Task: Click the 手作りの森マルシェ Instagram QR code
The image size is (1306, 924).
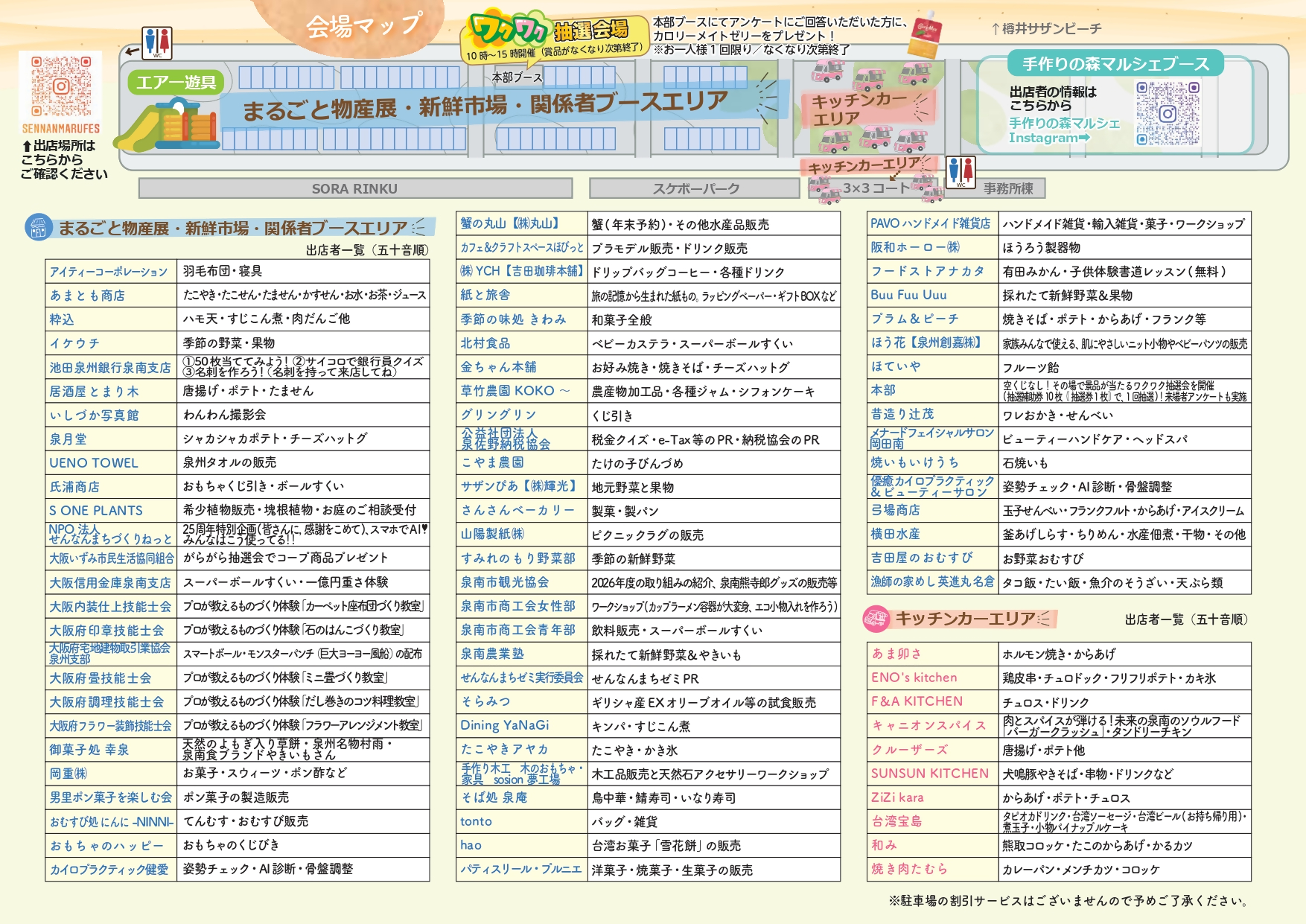Action: point(1168,113)
